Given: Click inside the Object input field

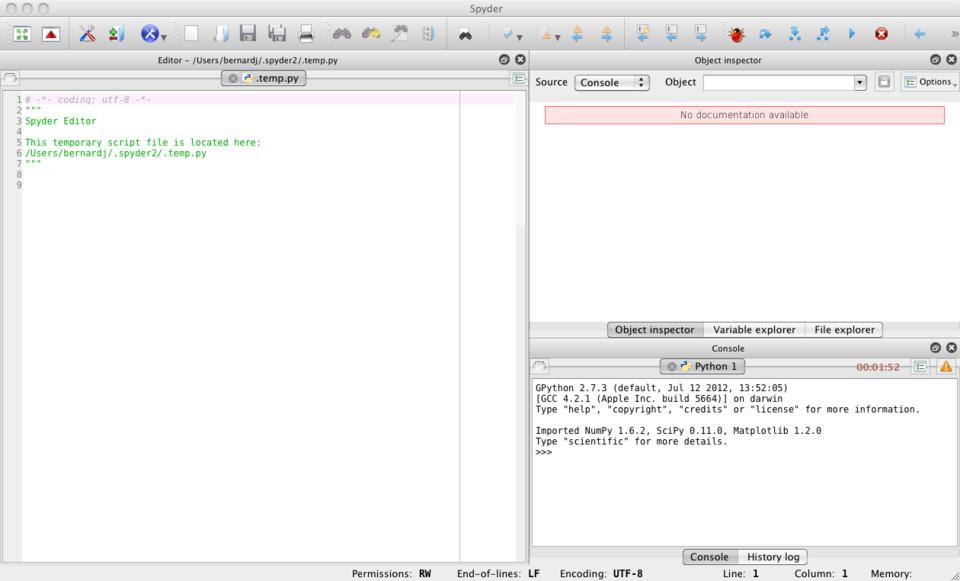Looking at the screenshot, I should [778, 82].
